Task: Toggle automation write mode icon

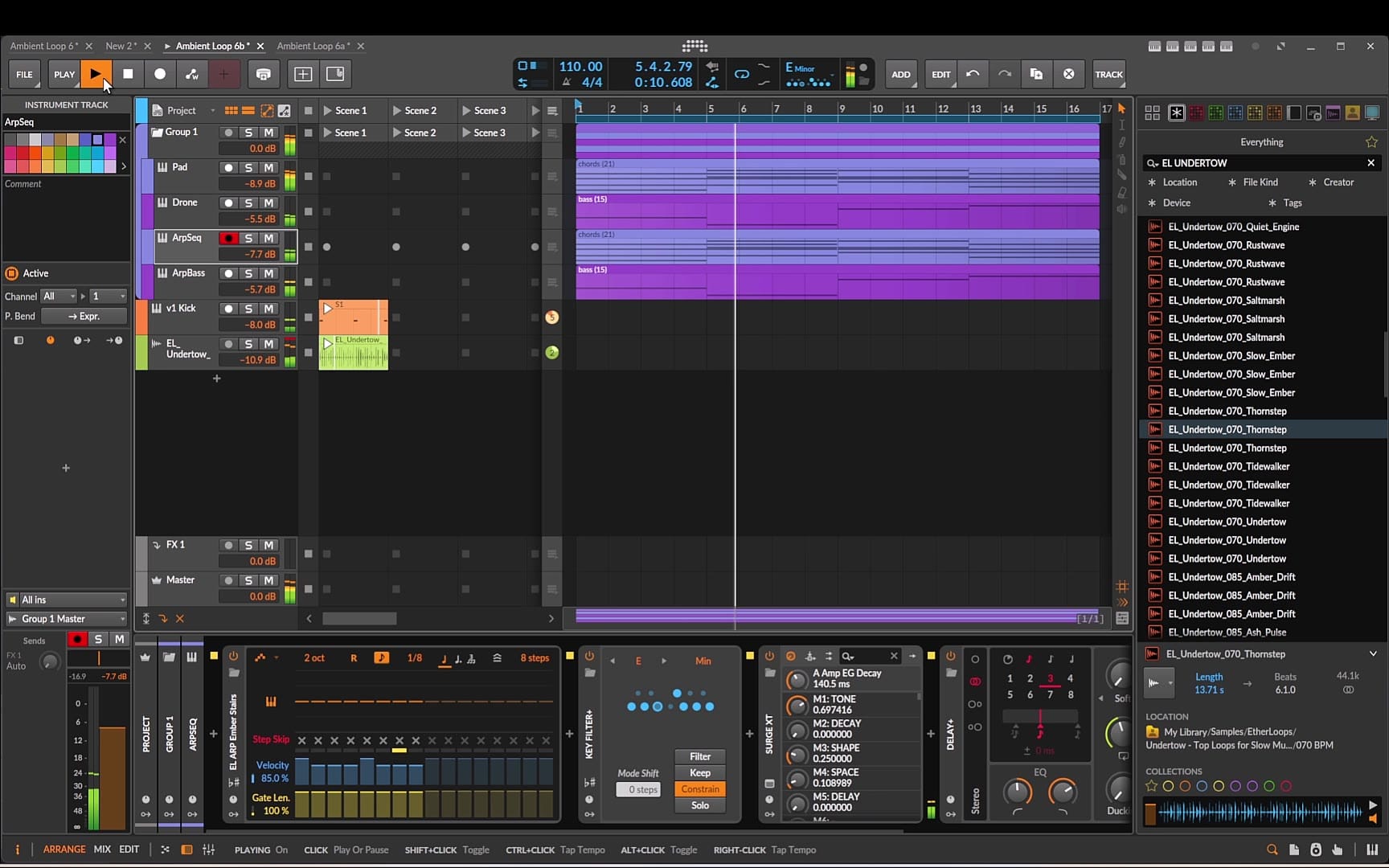Action: pos(192,74)
